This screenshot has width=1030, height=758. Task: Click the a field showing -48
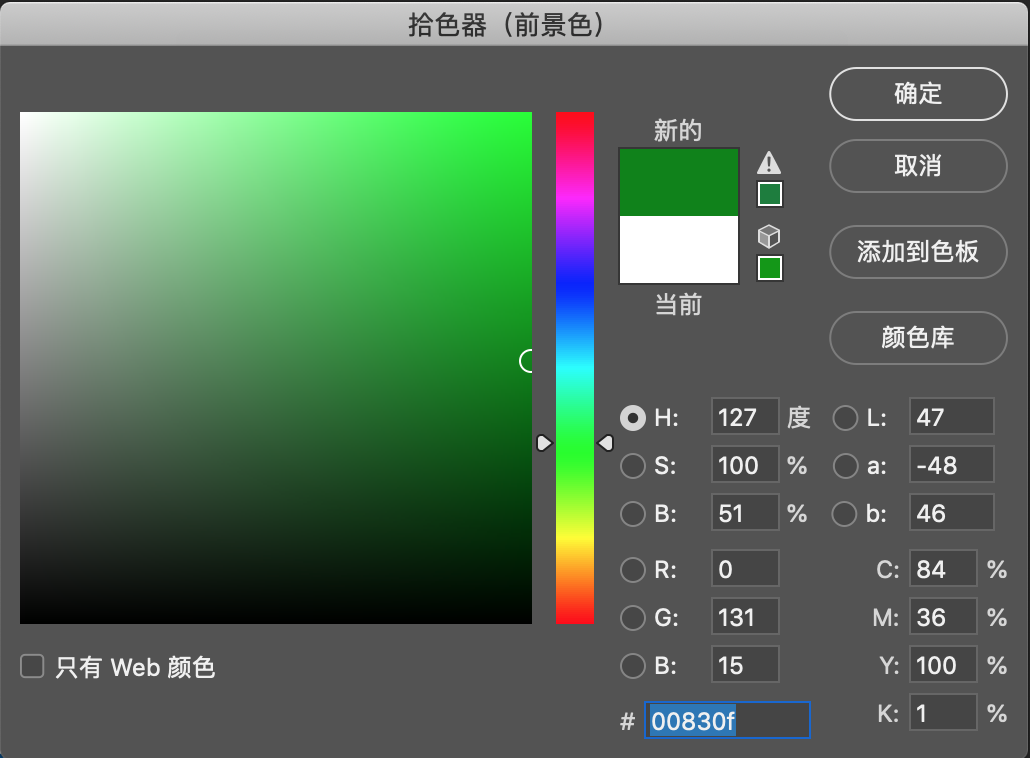click(x=951, y=464)
